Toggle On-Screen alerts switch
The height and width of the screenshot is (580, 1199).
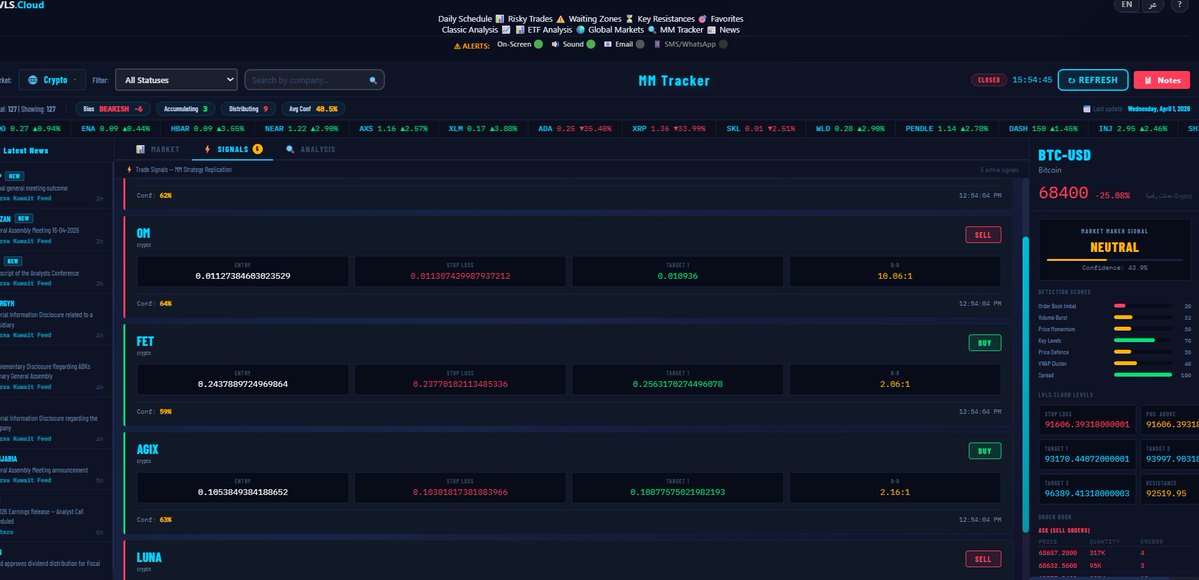tap(538, 44)
